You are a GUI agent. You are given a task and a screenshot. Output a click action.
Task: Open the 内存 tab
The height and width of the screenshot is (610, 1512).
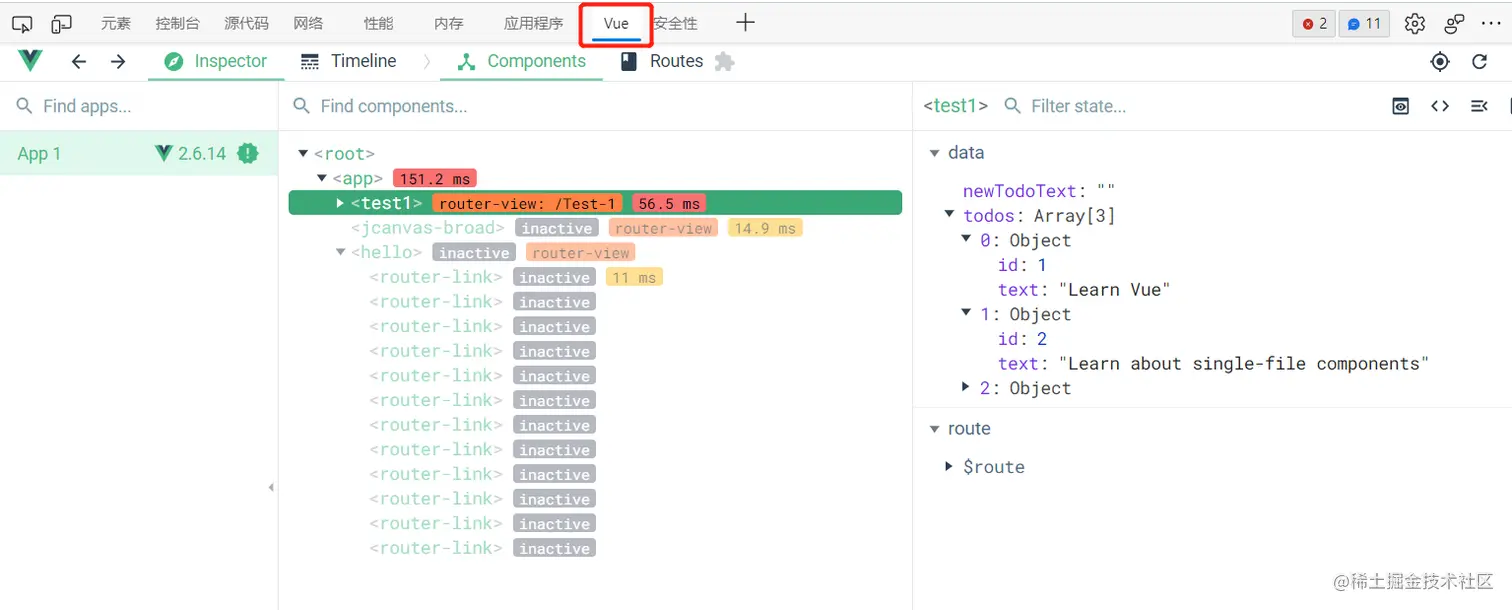tap(449, 24)
